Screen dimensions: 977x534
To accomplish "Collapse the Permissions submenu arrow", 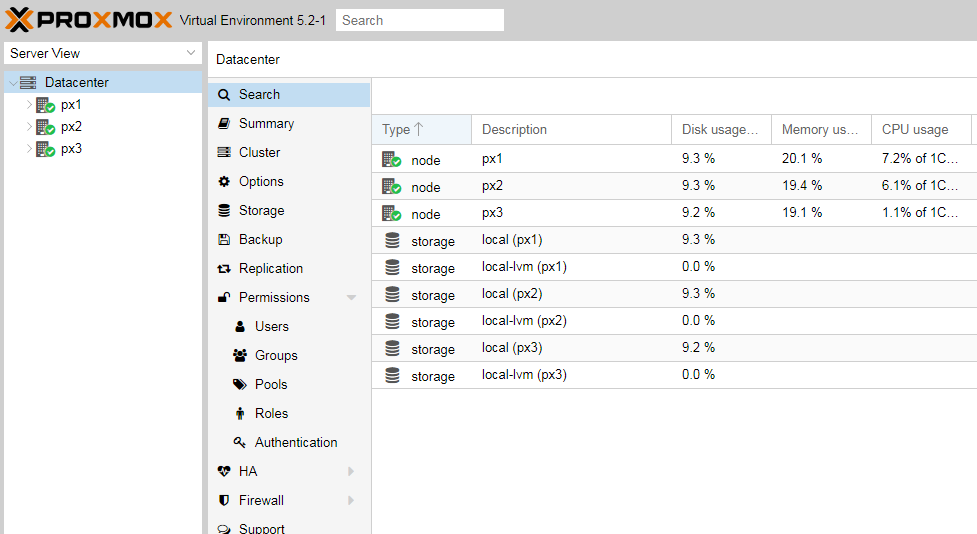I will coord(351,298).
